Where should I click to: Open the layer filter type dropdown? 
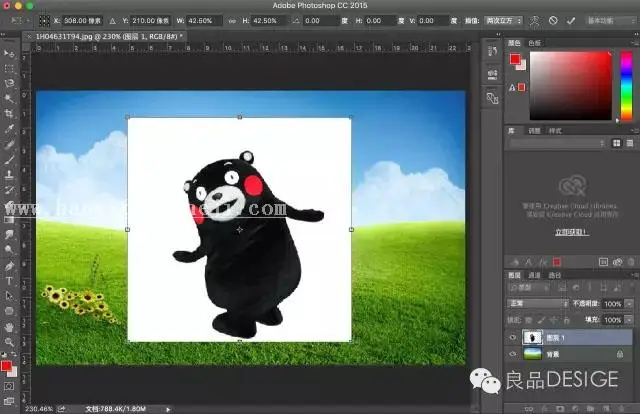click(528, 288)
